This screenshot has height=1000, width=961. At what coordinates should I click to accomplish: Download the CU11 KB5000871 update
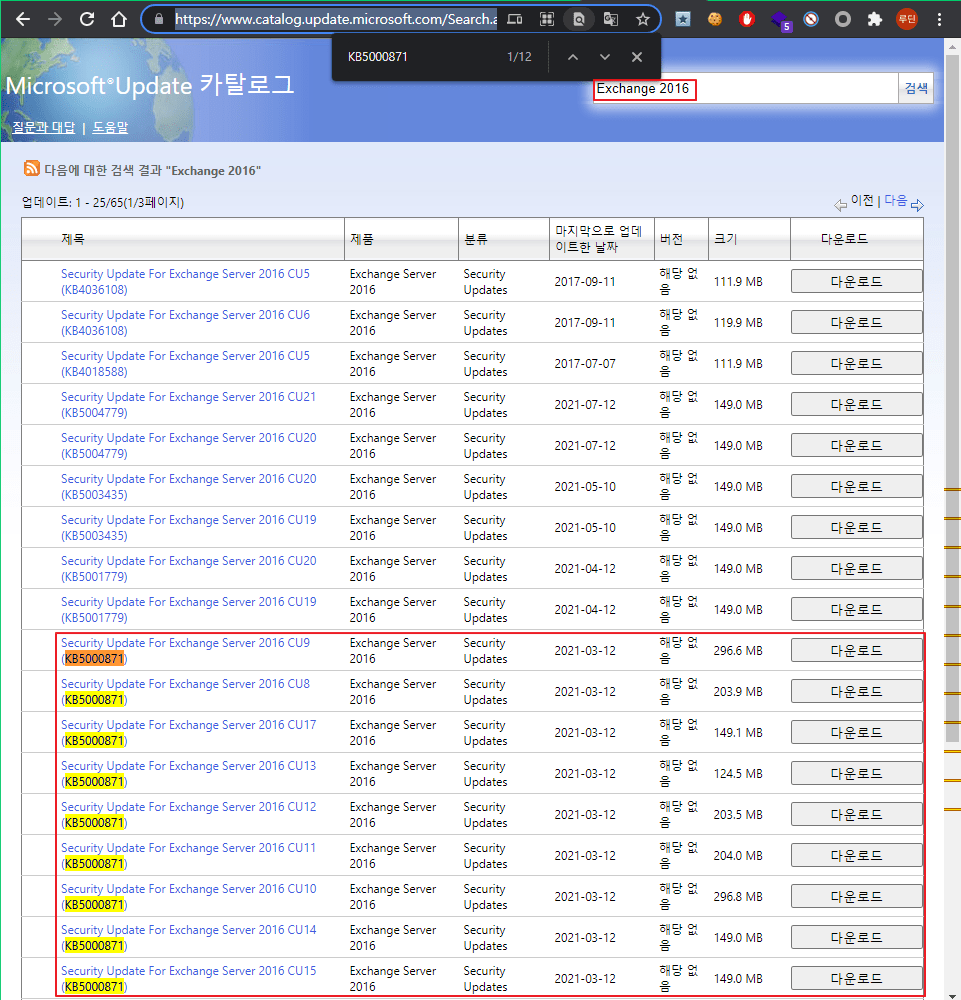pos(856,855)
